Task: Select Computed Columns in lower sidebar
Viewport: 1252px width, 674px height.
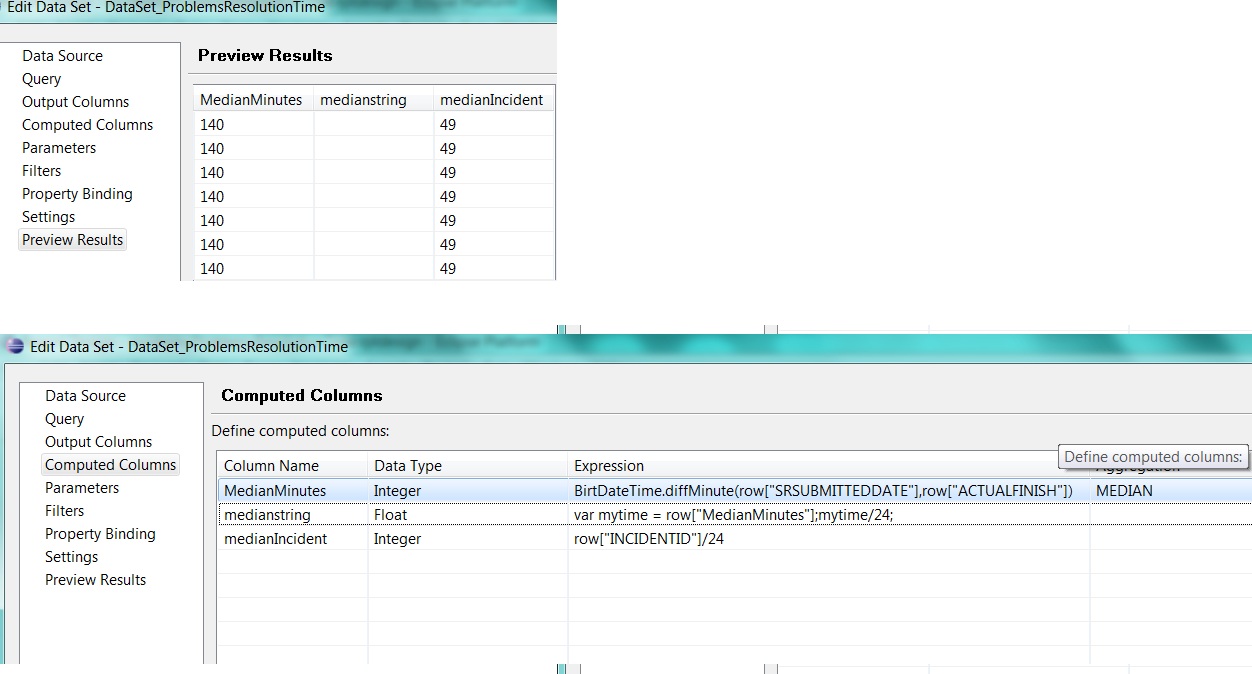Action: click(x=110, y=465)
